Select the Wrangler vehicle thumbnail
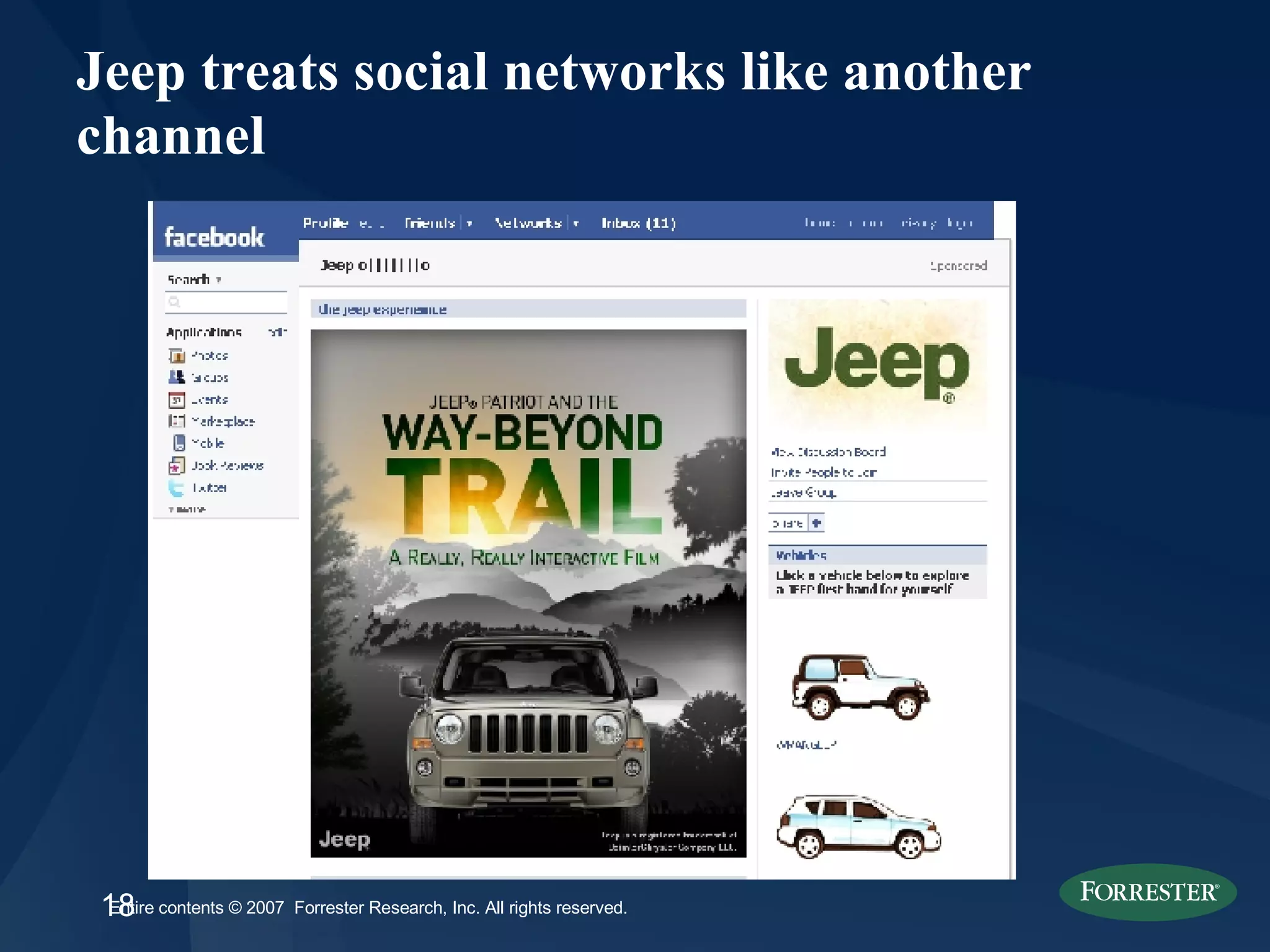Screen dimensions: 1270x952 pos(860,687)
